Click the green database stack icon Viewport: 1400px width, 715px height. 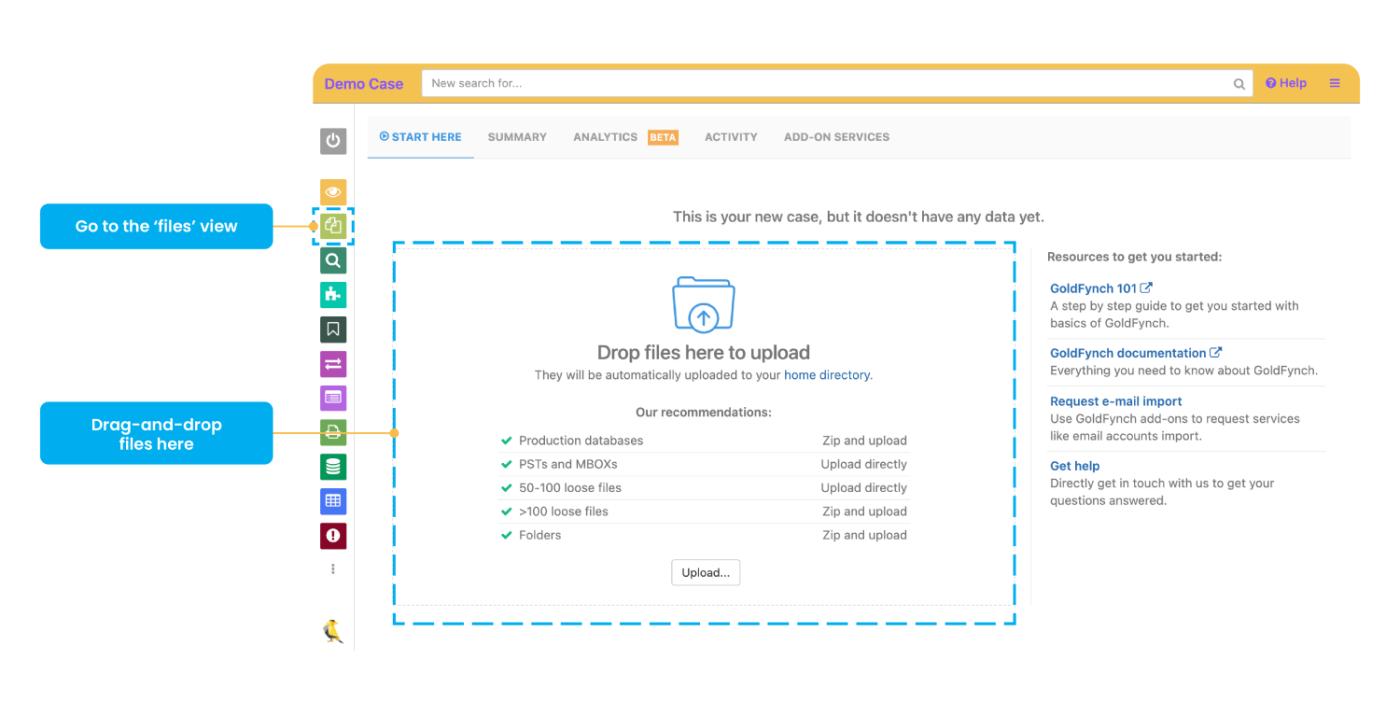pyautogui.click(x=333, y=467)
